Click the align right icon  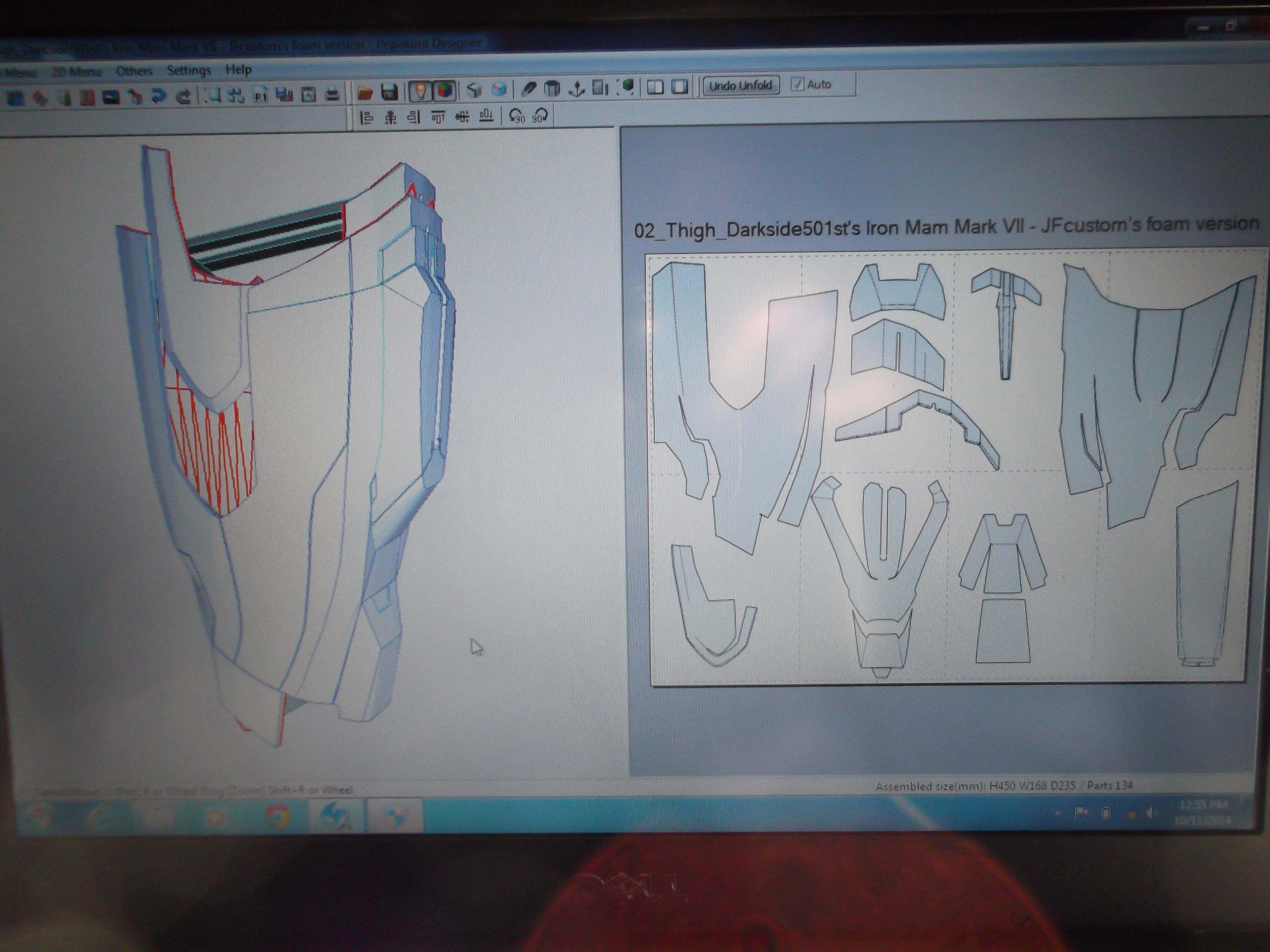pos(413,118)
